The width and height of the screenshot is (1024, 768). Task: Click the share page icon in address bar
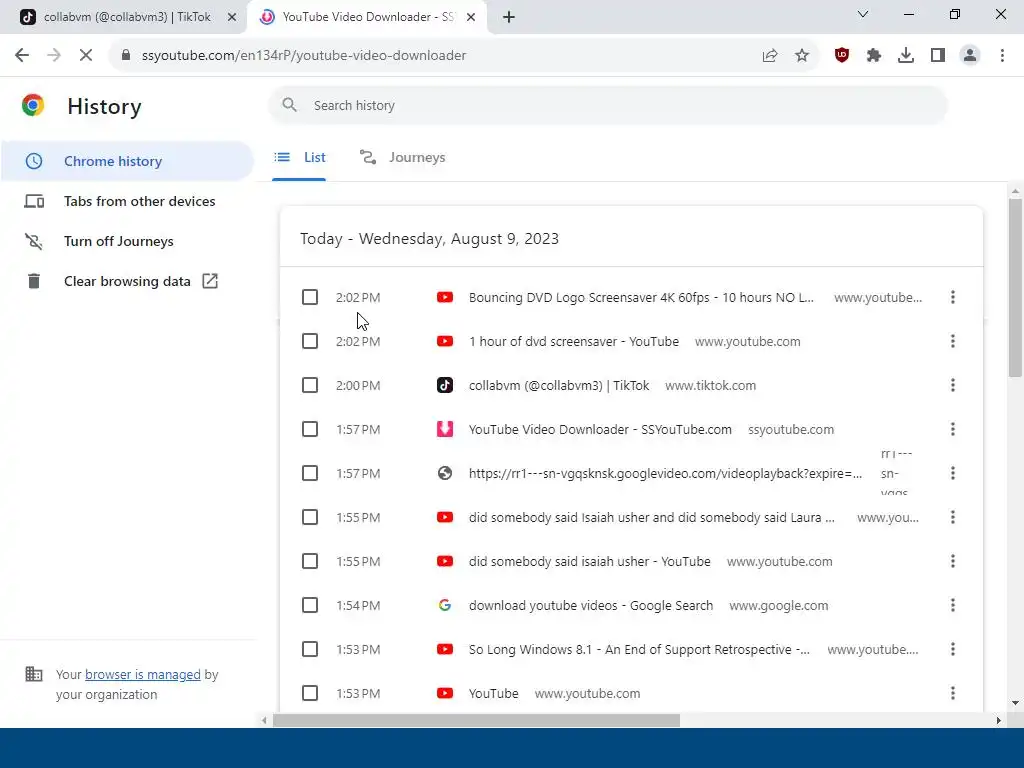770,56
